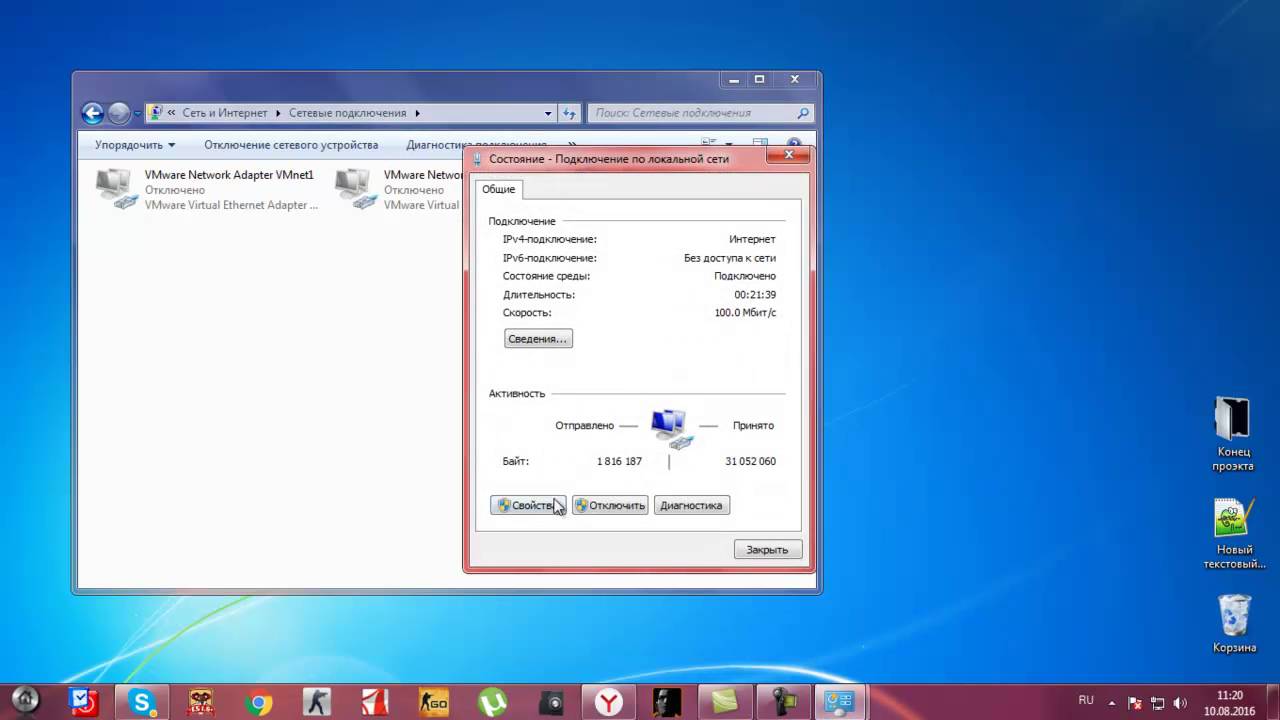Open volume speaker tray icon

(x=1180, y=703)
